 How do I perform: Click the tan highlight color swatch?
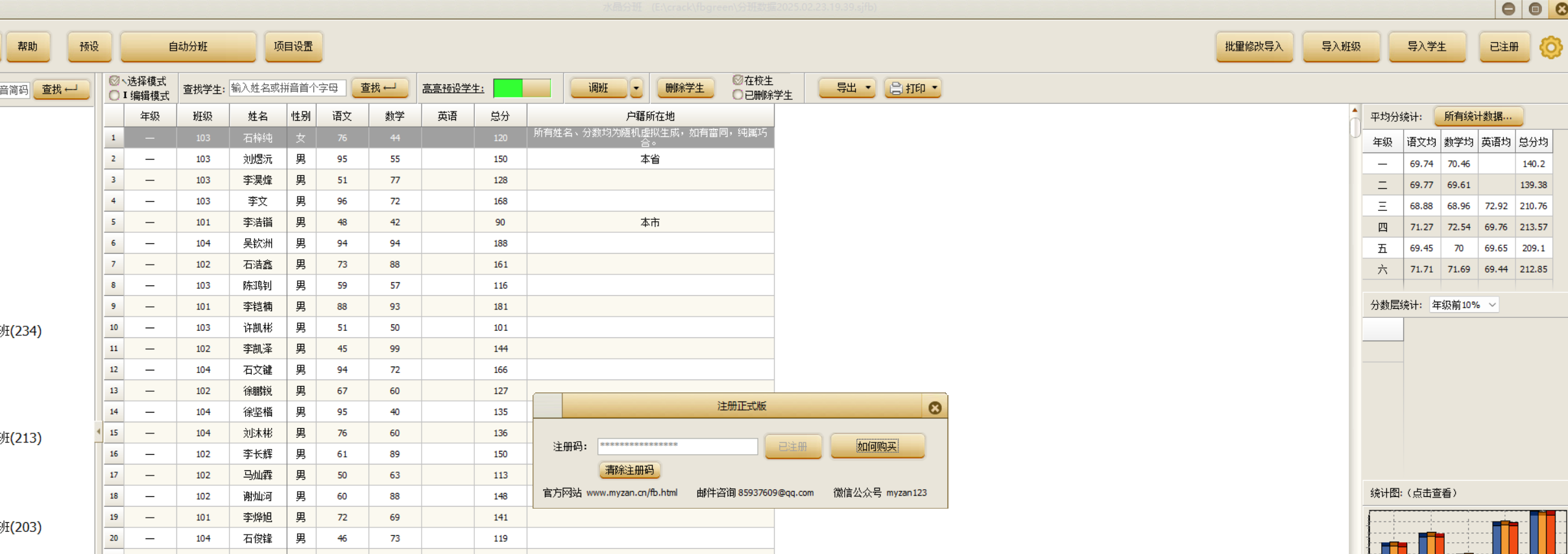click(x=537, y=88)
